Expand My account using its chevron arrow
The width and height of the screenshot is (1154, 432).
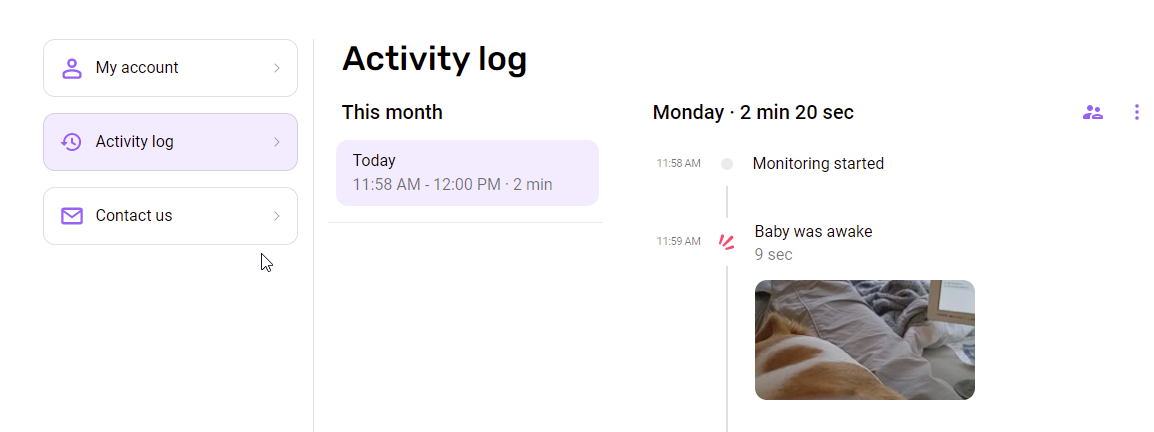[x=277, y=68]
